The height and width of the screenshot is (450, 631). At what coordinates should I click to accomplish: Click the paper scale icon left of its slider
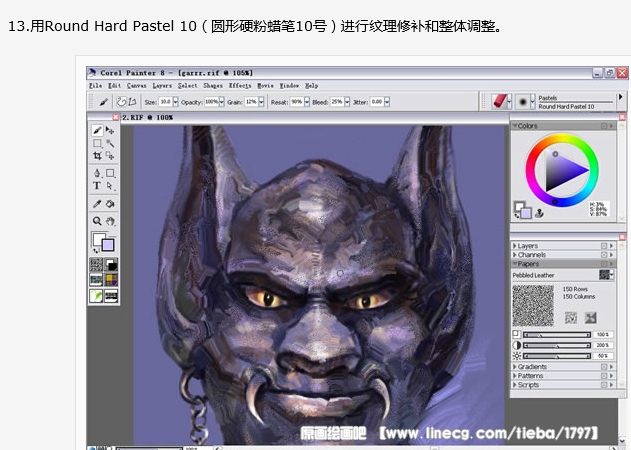[x=516, y=334]
